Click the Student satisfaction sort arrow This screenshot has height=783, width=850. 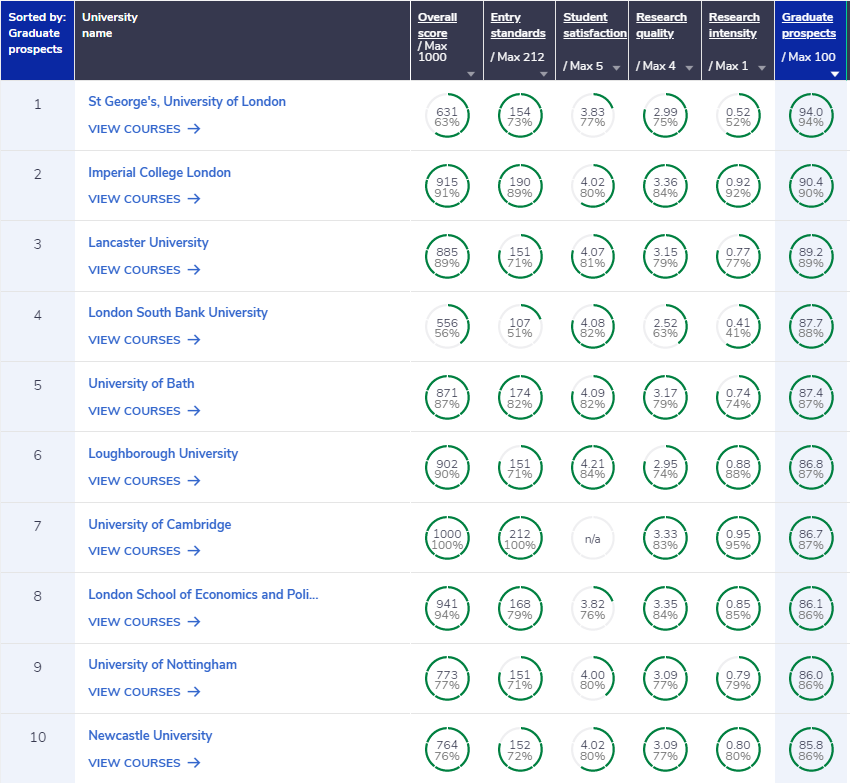coord(616,68)
